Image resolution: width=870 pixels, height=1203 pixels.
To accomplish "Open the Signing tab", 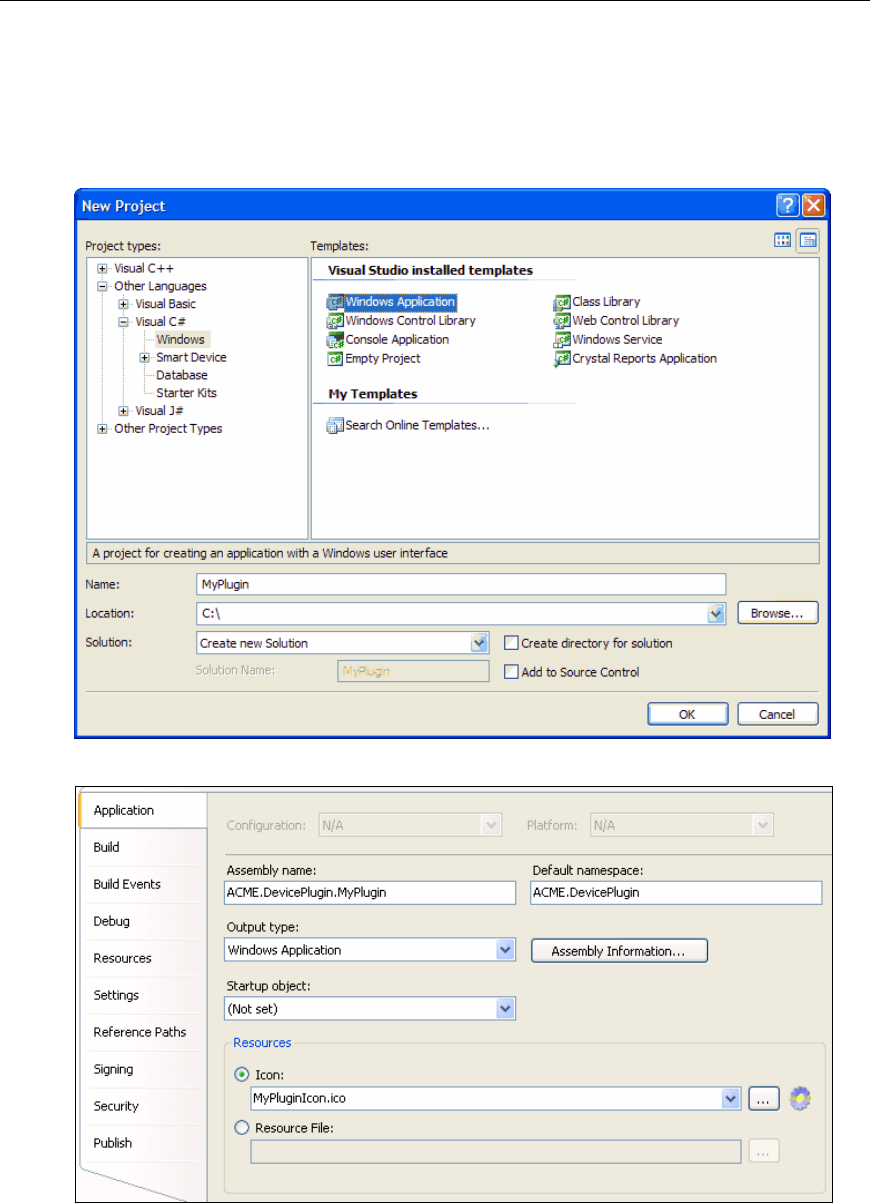I will 113,1069.
